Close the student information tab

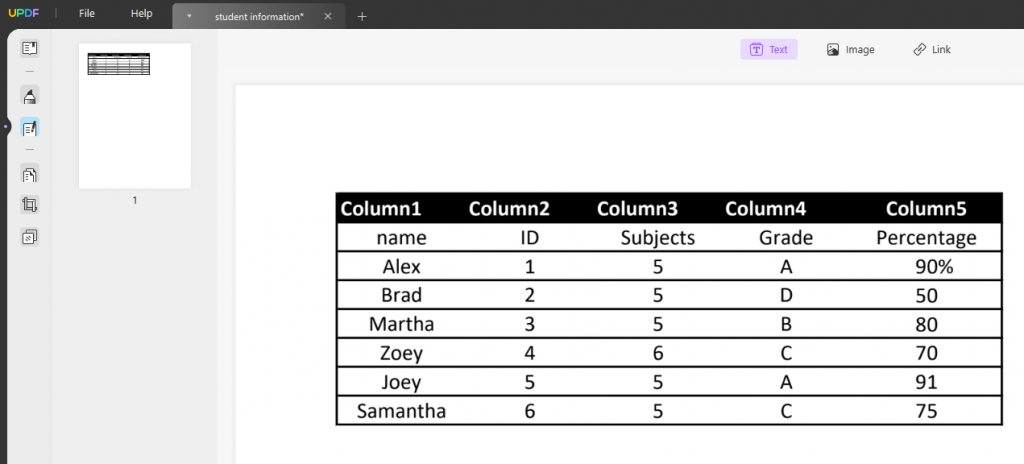click(328, 16)
